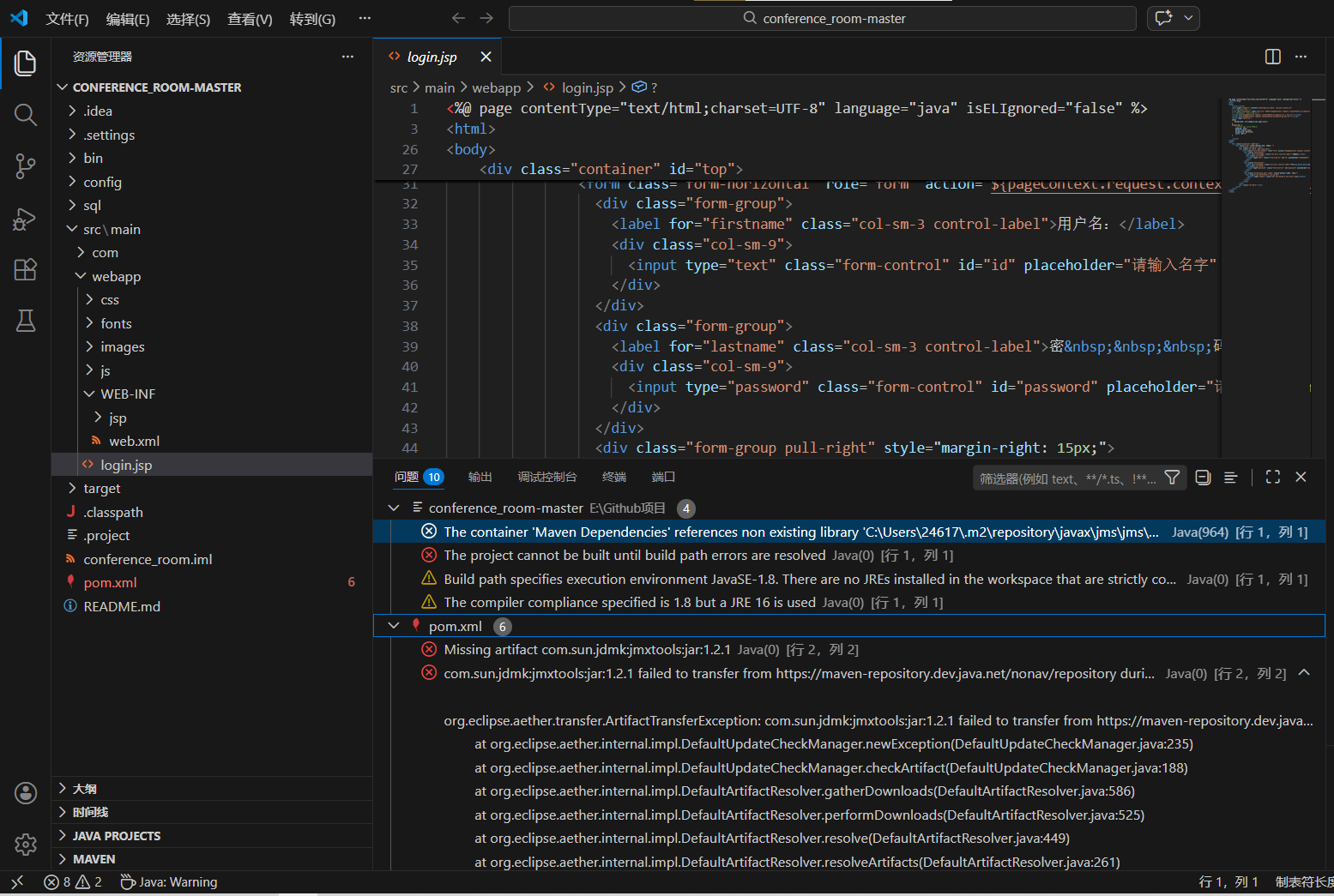Click Java: Warning status bar item
1334x896 pixels.
coord(169,881)
